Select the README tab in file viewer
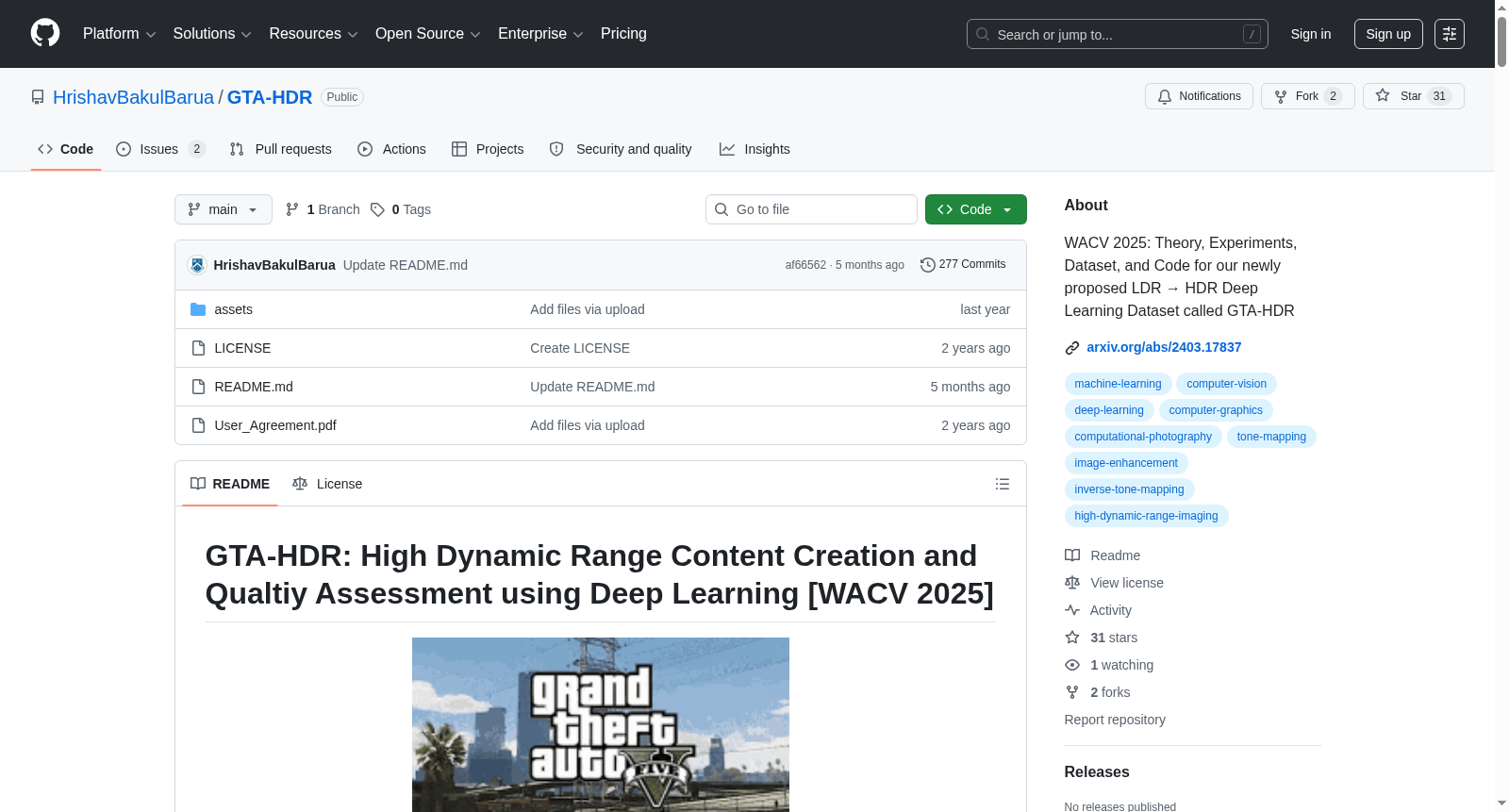This screenshot has height=812, width=1509. (230, 484)
